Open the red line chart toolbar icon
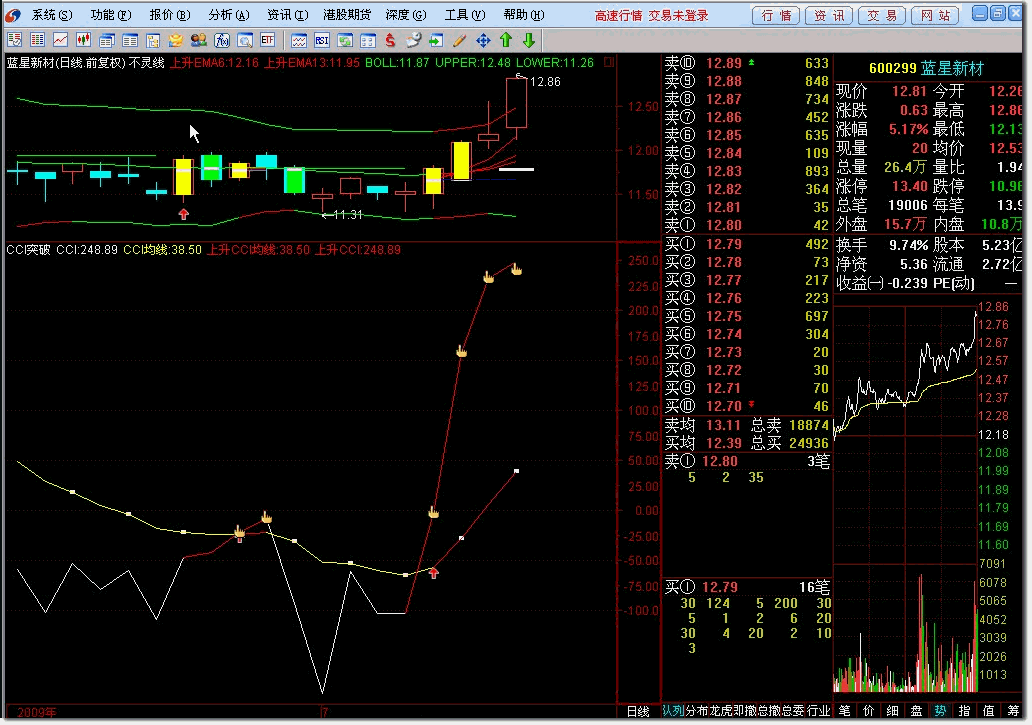The height and width of the screenshot is (725, 1032). click(61, 40)
